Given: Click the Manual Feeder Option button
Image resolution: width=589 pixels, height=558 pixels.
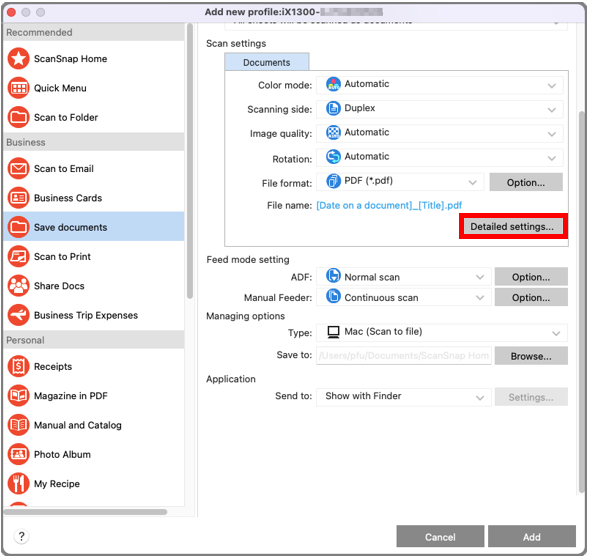Looking at the screenshot, I should point(531,298).
